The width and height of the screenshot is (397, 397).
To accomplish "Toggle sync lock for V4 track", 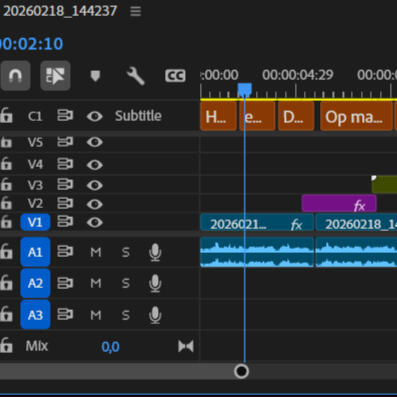I will click(65, 164).
